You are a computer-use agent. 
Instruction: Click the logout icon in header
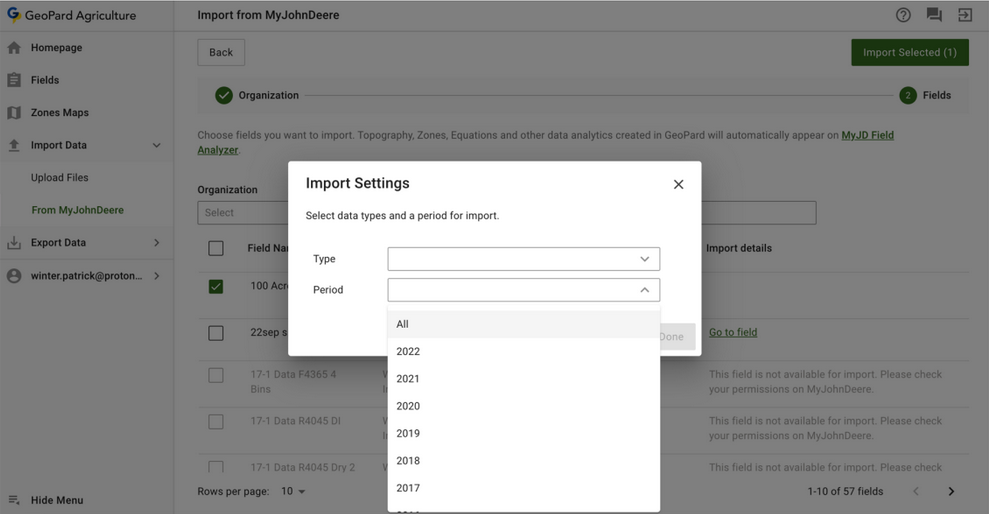coord(965,15)
